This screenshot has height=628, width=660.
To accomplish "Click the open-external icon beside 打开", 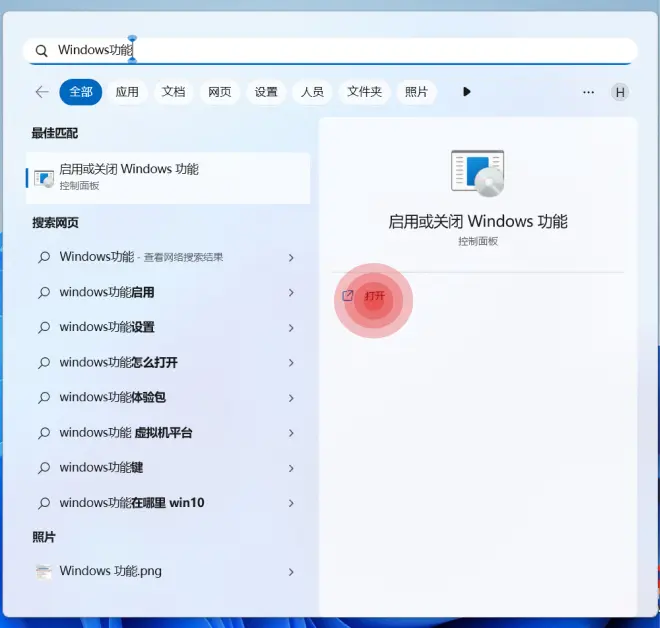I will pyautogui.click(x=347, y=295).
